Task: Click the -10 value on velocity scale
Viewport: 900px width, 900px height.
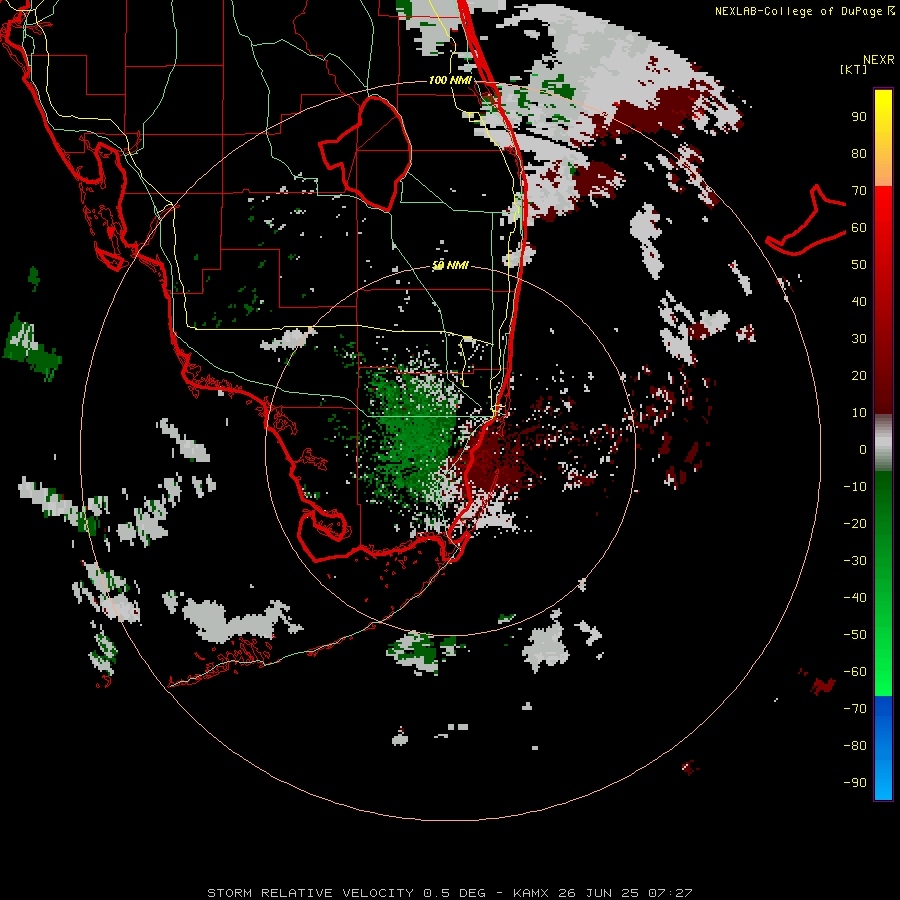Action: tap(855, 487)
